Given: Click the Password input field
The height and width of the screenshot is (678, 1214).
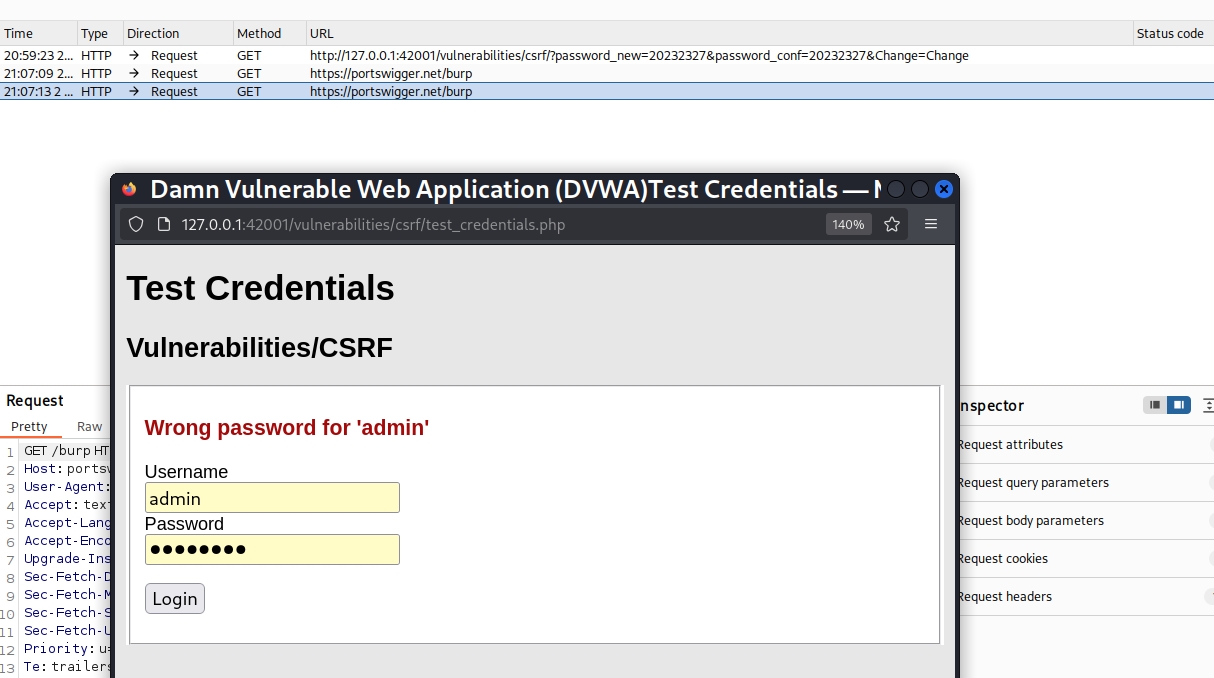Looking at the screenshot, I should [272, 549].
